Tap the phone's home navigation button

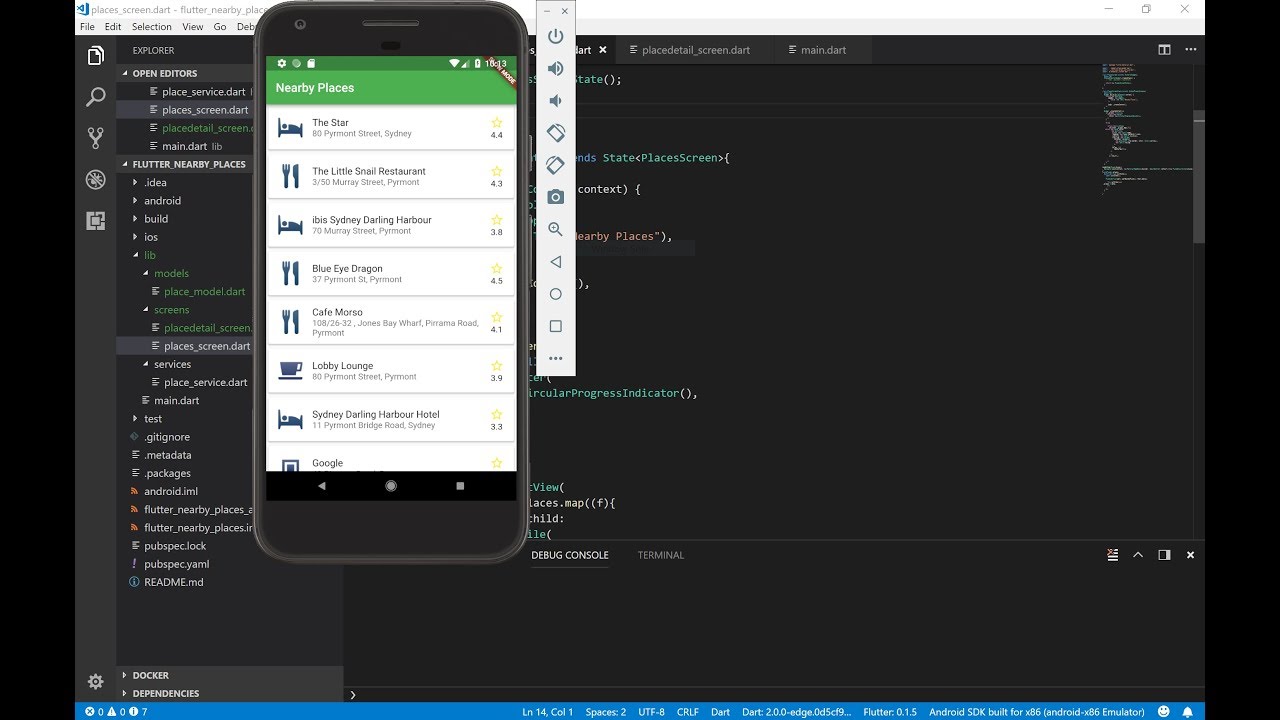pos(391,485)
